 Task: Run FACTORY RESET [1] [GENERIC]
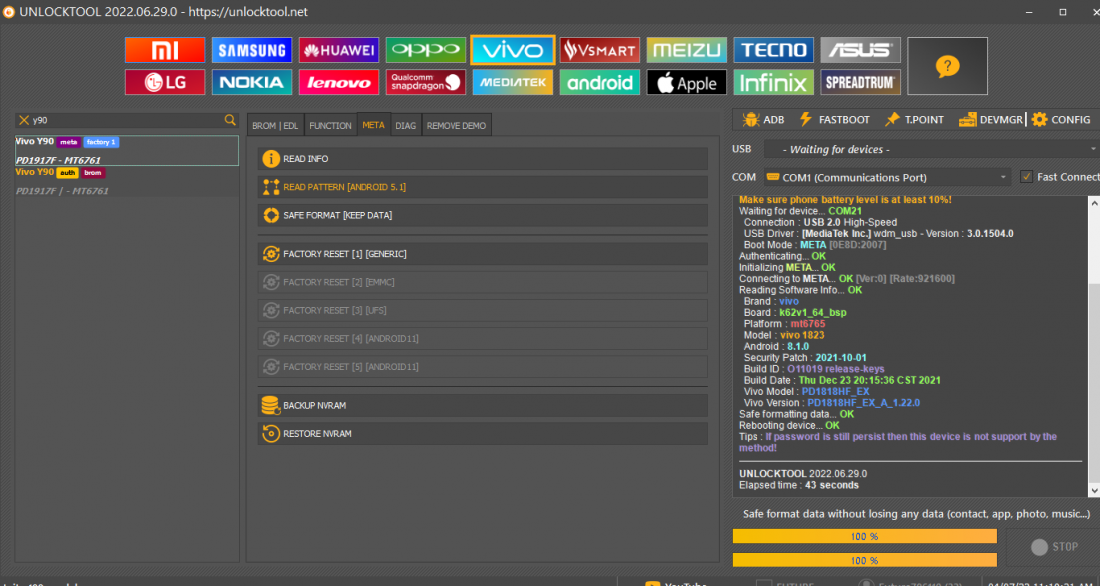[483, 253]
